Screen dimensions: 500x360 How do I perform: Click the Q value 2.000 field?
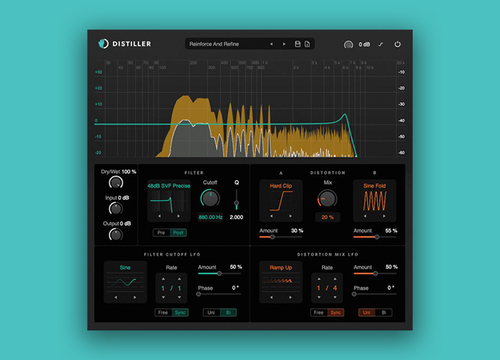click(x=236, y=217)
